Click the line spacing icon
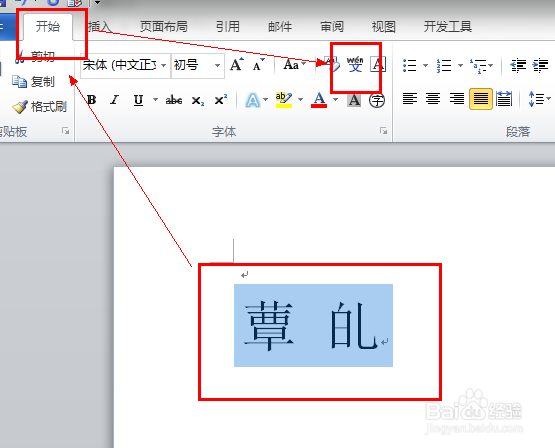Image resolution: width=555 pixels, height=448 pixels. 536,99
